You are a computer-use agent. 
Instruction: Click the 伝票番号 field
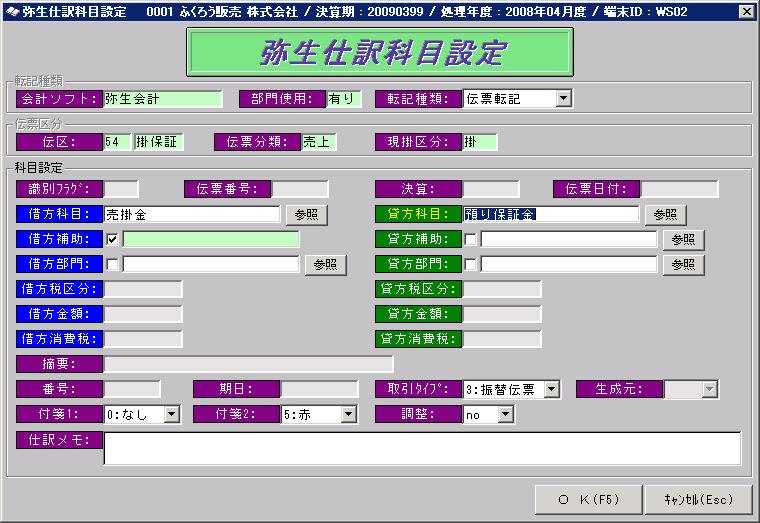click(300, 189)
